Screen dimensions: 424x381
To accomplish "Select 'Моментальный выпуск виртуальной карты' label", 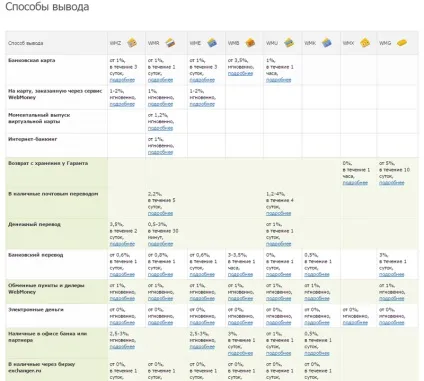I will [x=39, y=118].
